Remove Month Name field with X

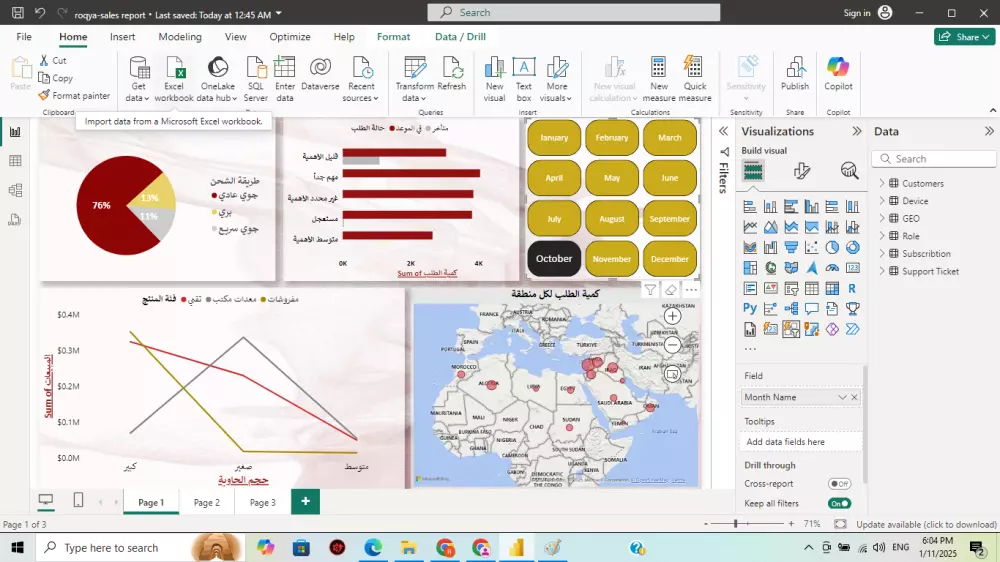tap(855, 397)
